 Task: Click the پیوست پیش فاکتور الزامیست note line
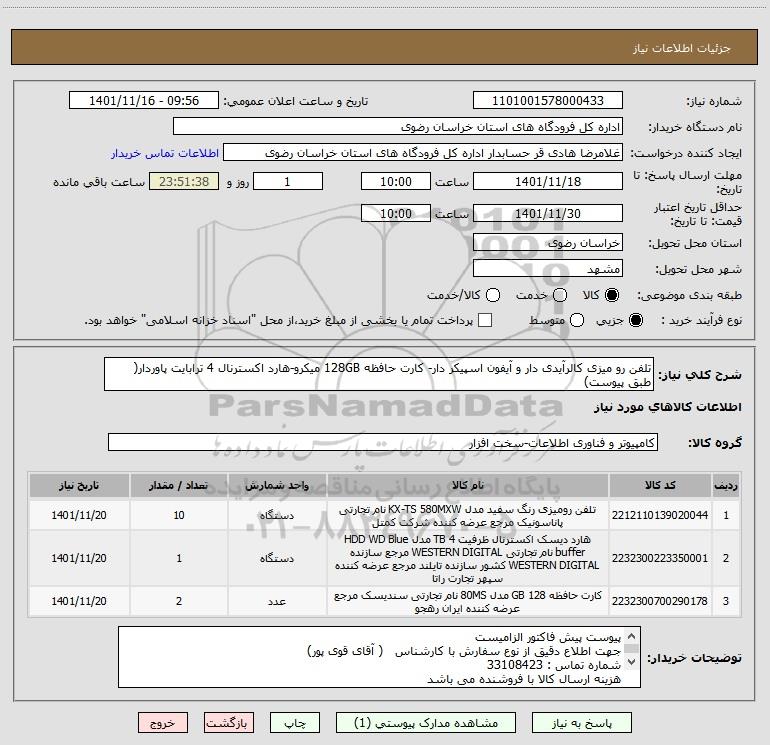(x=548, y=637)
